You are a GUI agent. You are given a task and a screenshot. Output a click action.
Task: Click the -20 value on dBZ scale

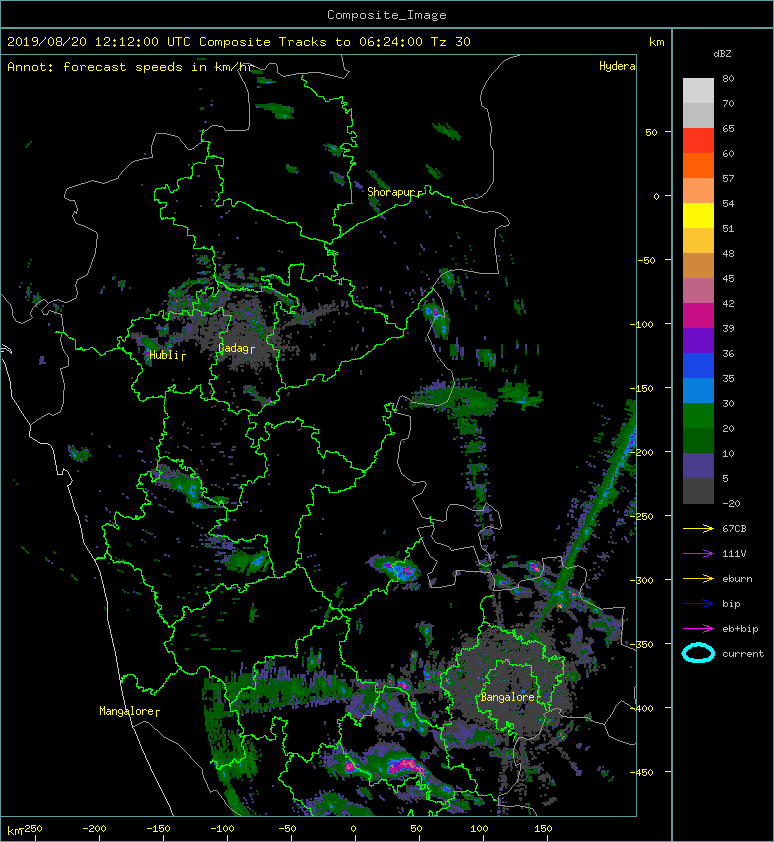[731, 503]
